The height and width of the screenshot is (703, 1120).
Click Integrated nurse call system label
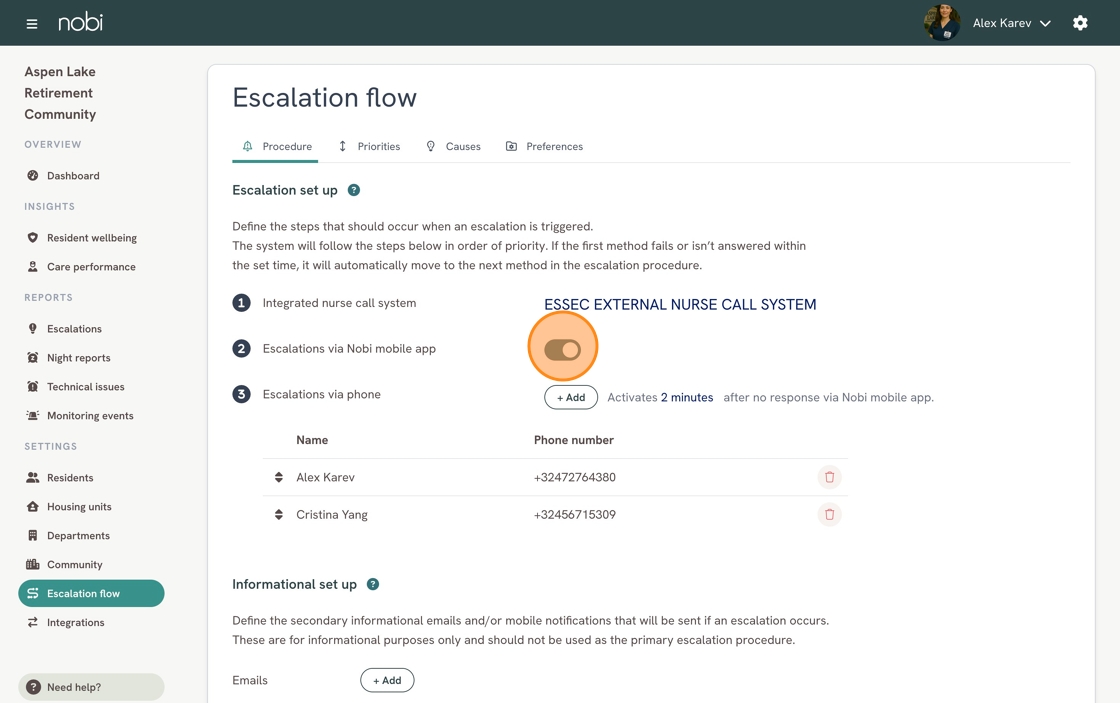[339, 303]
